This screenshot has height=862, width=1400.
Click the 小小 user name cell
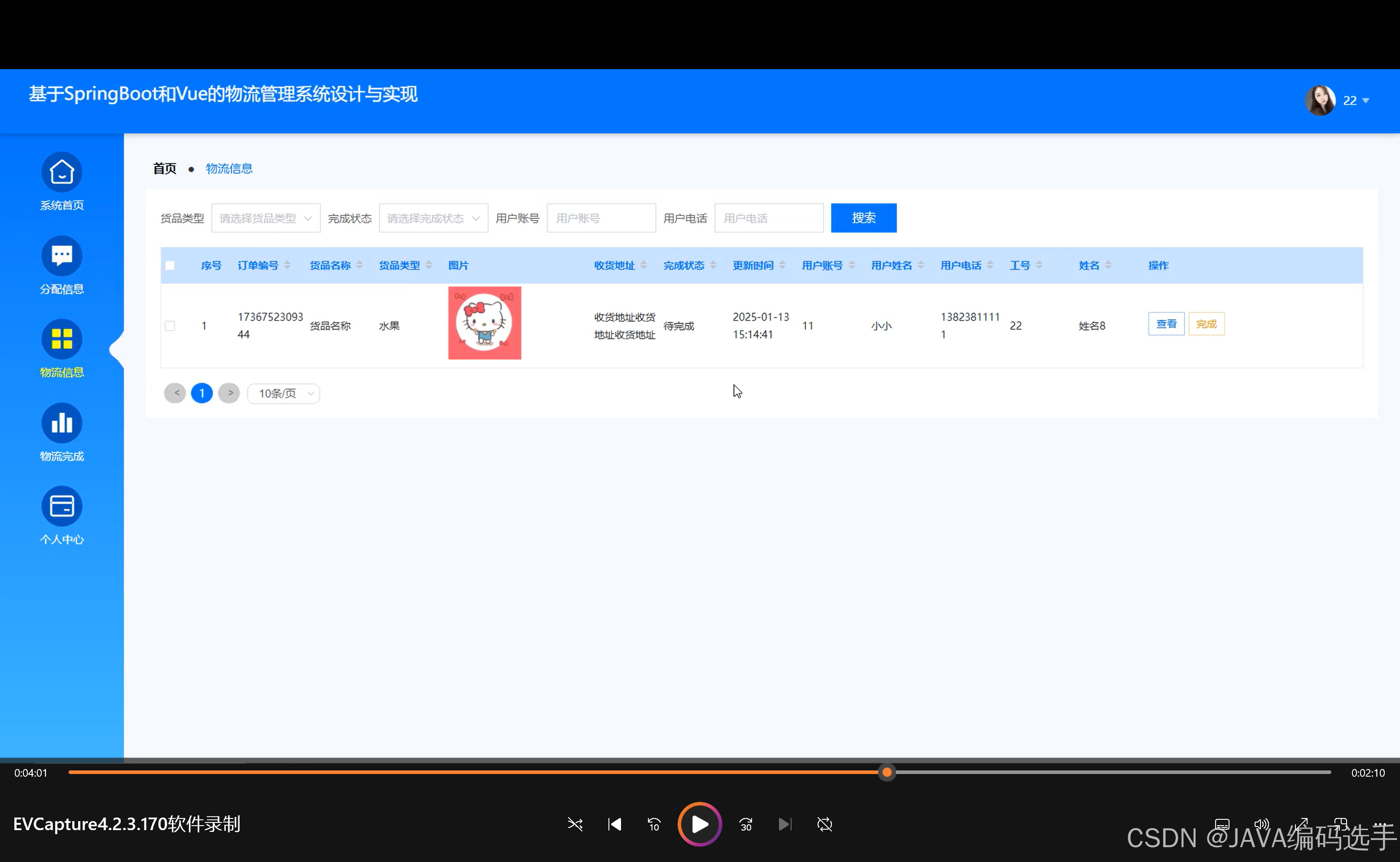click(x=881, y=326)
